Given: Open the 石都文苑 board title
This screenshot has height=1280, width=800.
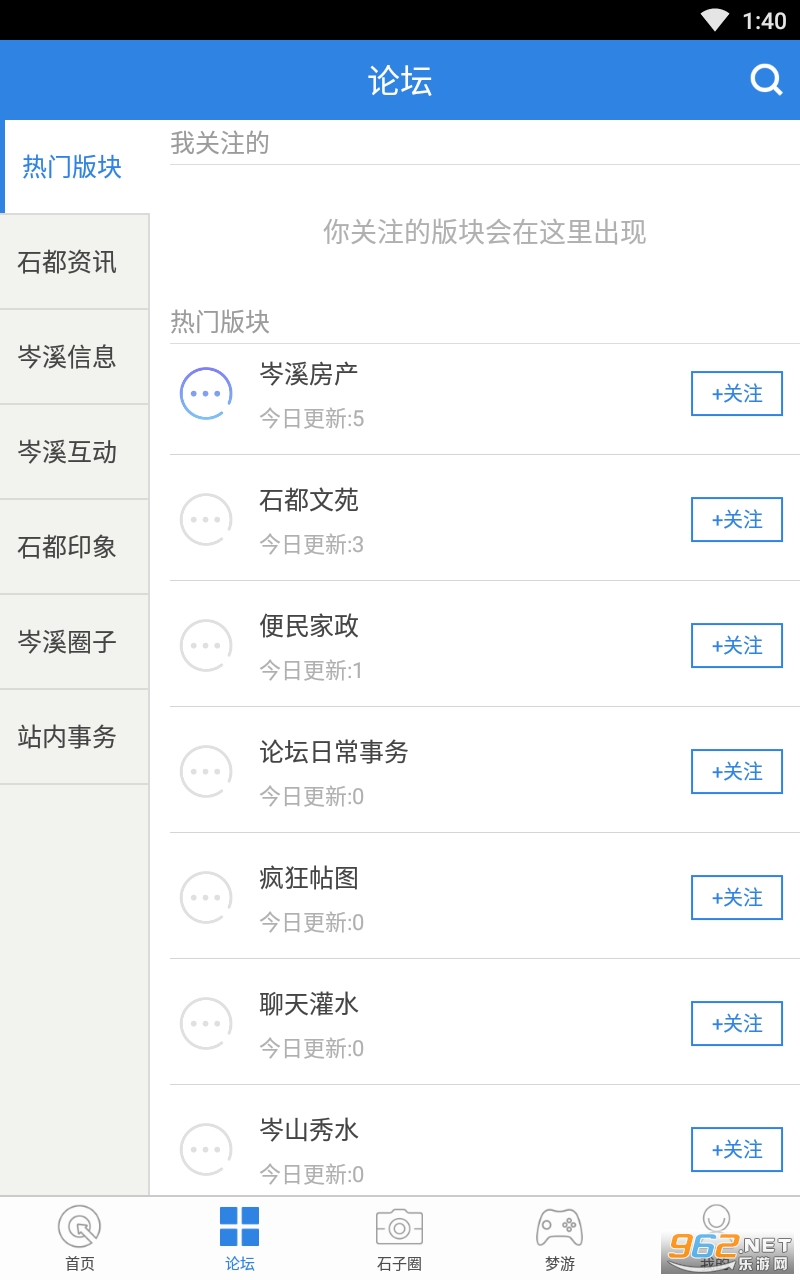Looking at the screenshot, I should point(309,500).
